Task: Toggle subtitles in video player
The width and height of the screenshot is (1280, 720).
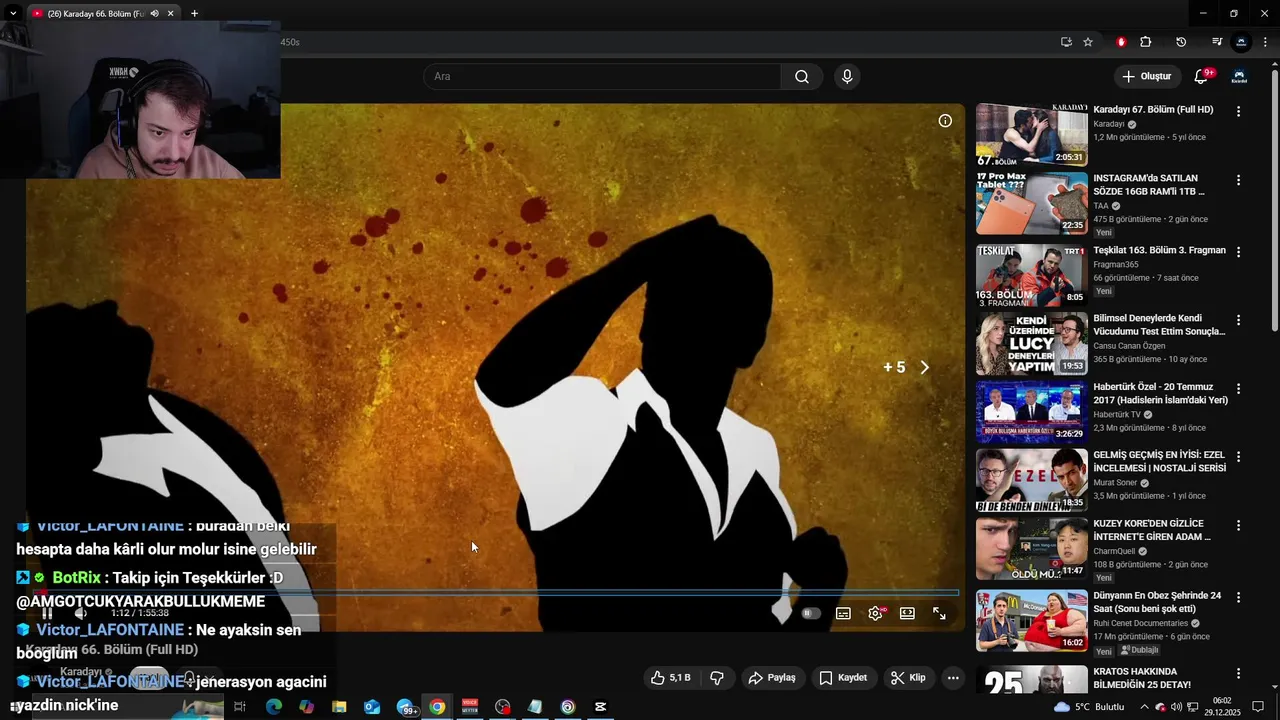Action: [x=843, y=613]
